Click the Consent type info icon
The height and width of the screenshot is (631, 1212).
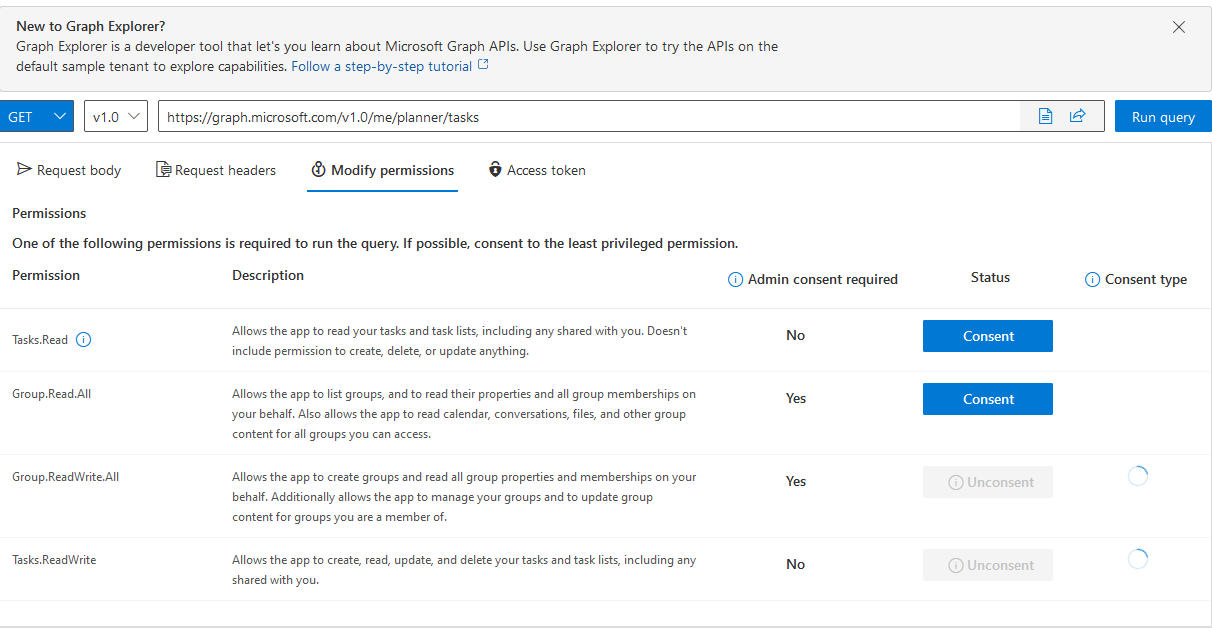point(1092,280)
